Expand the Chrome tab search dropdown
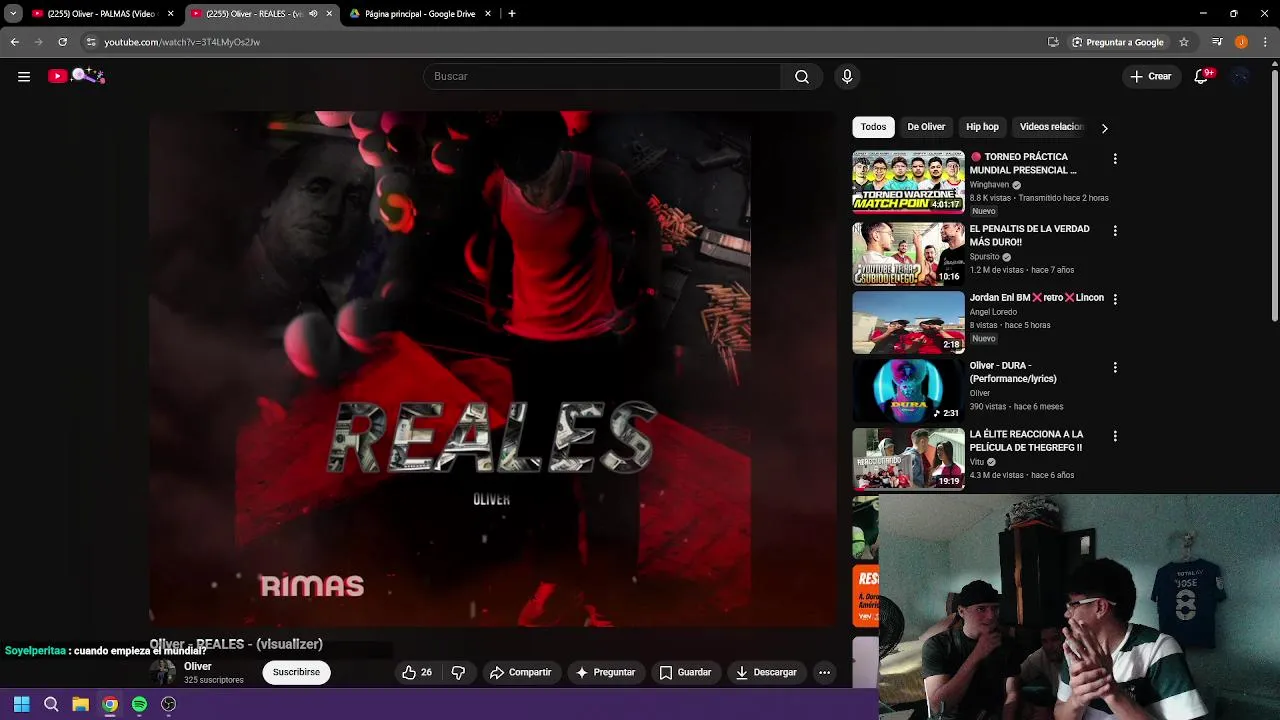 tap(13, 14)
